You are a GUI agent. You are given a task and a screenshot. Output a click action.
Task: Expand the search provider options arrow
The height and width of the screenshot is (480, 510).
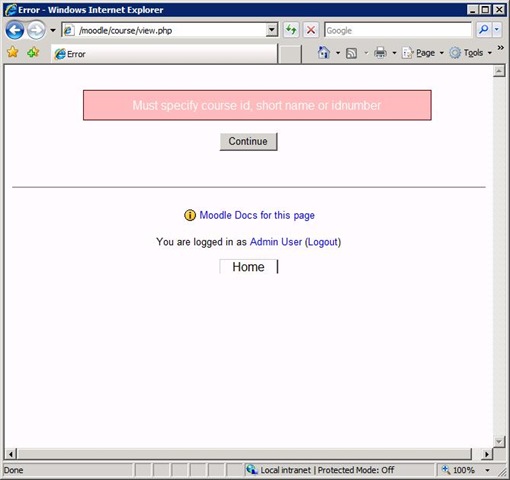pyautogui.click(x=497, y=30)
